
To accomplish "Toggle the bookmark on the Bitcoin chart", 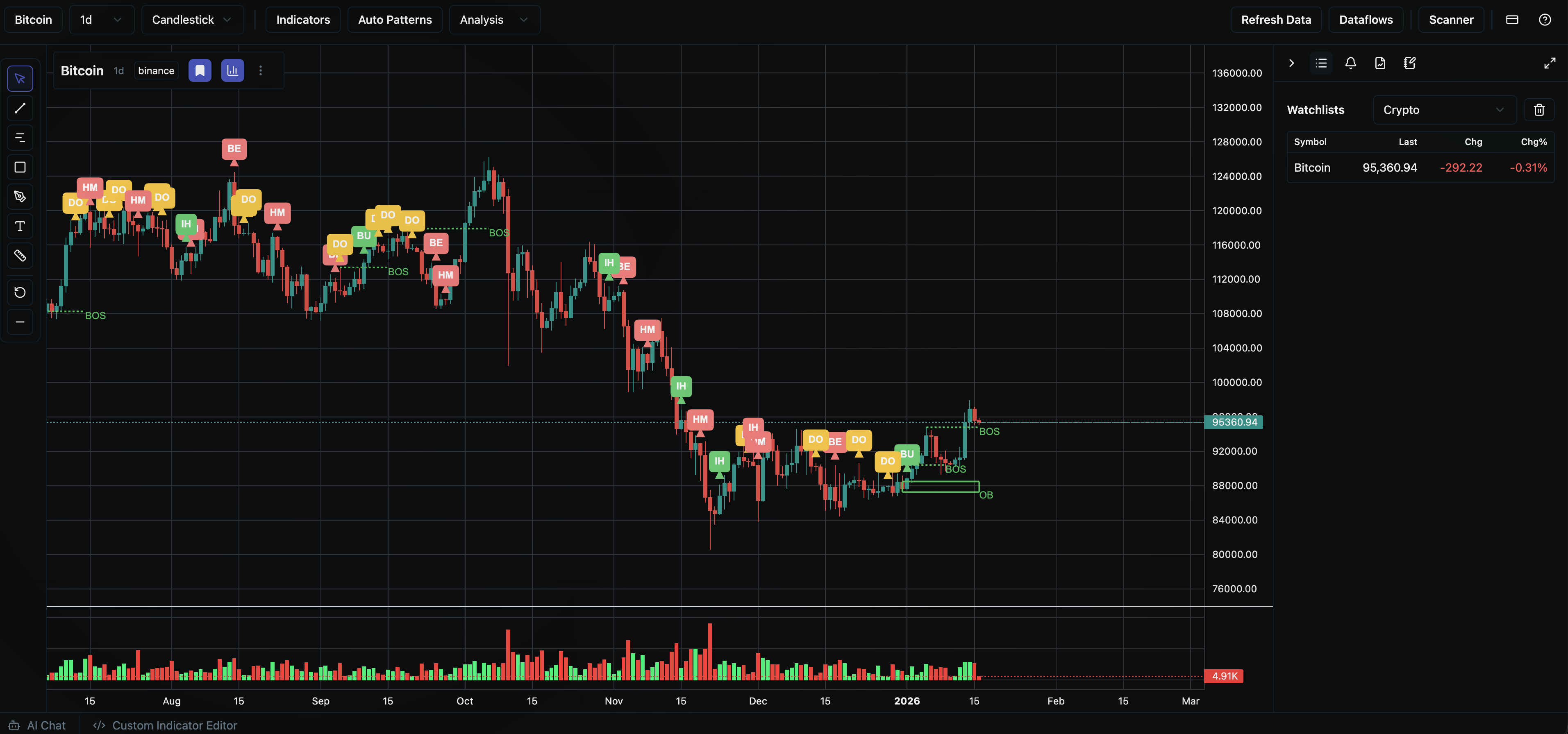I will point(200,70).
